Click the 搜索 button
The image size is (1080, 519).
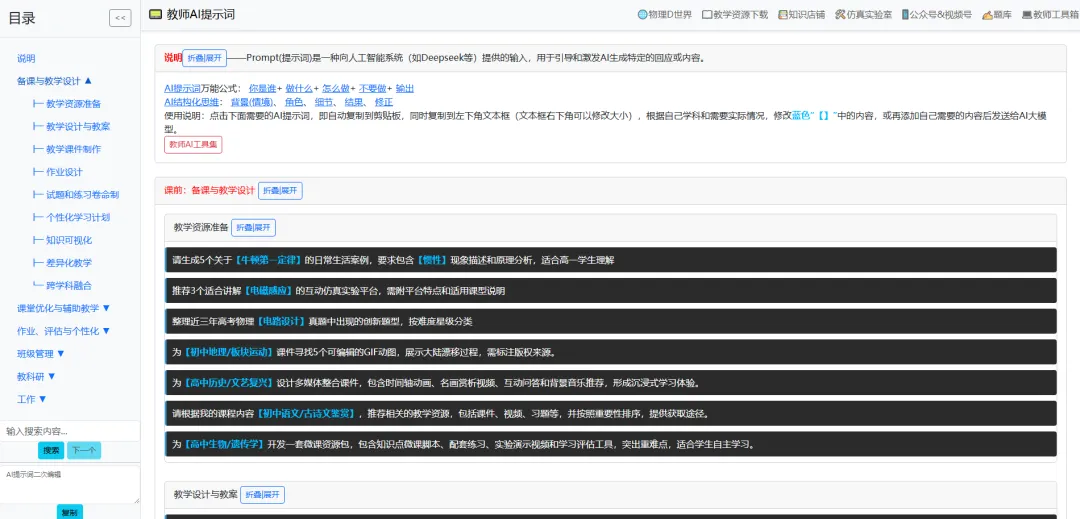[x=51, y=450]
